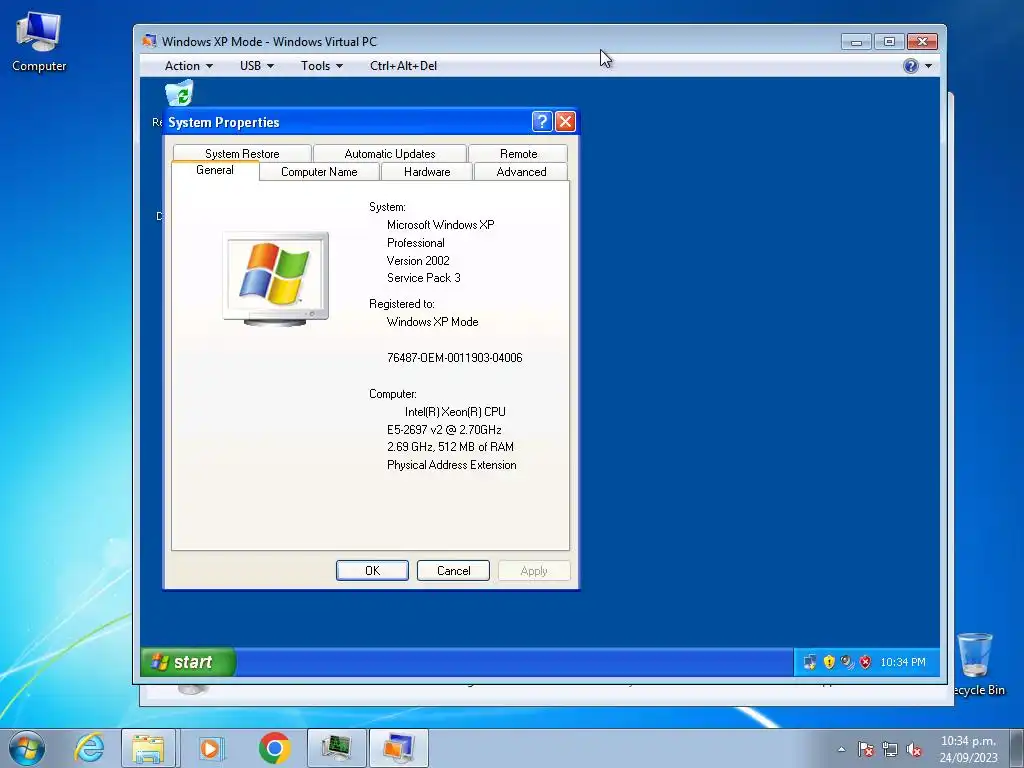The image size is (1024, 768).
Task: Select Windows Virtual PC taskbar button
Action: (399, 748)
